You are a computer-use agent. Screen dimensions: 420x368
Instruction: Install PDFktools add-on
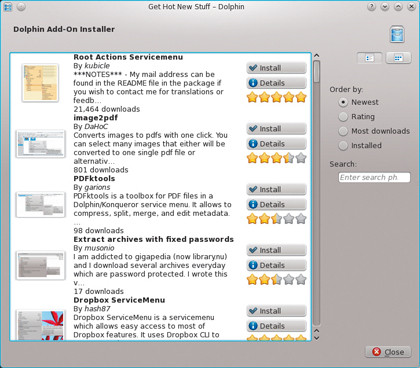click(276, 189)
